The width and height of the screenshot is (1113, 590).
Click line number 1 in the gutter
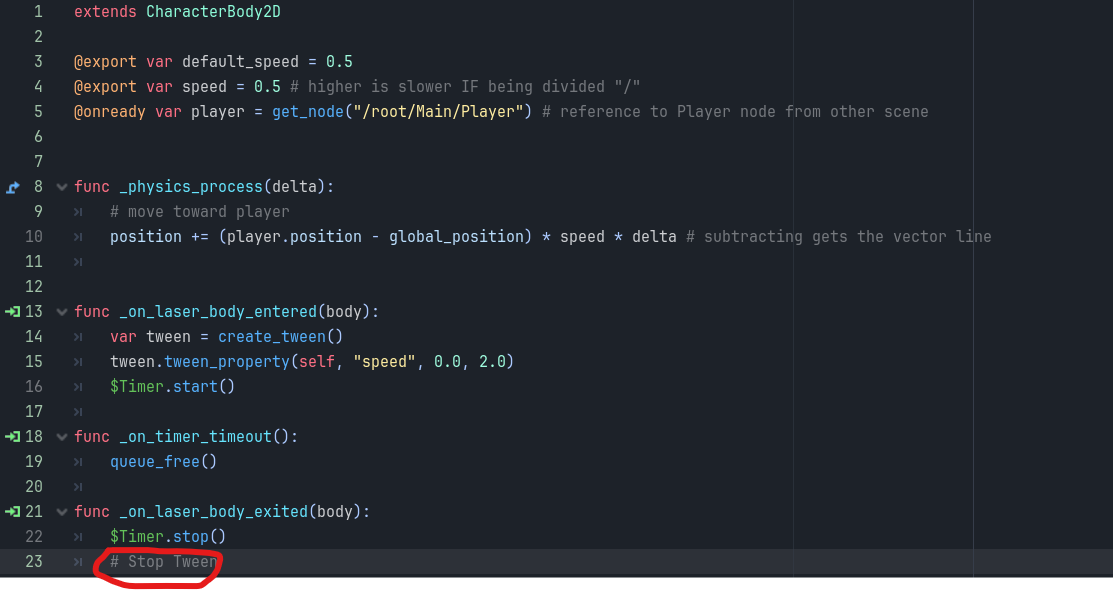pyautogui.click(x=38, y=12)
